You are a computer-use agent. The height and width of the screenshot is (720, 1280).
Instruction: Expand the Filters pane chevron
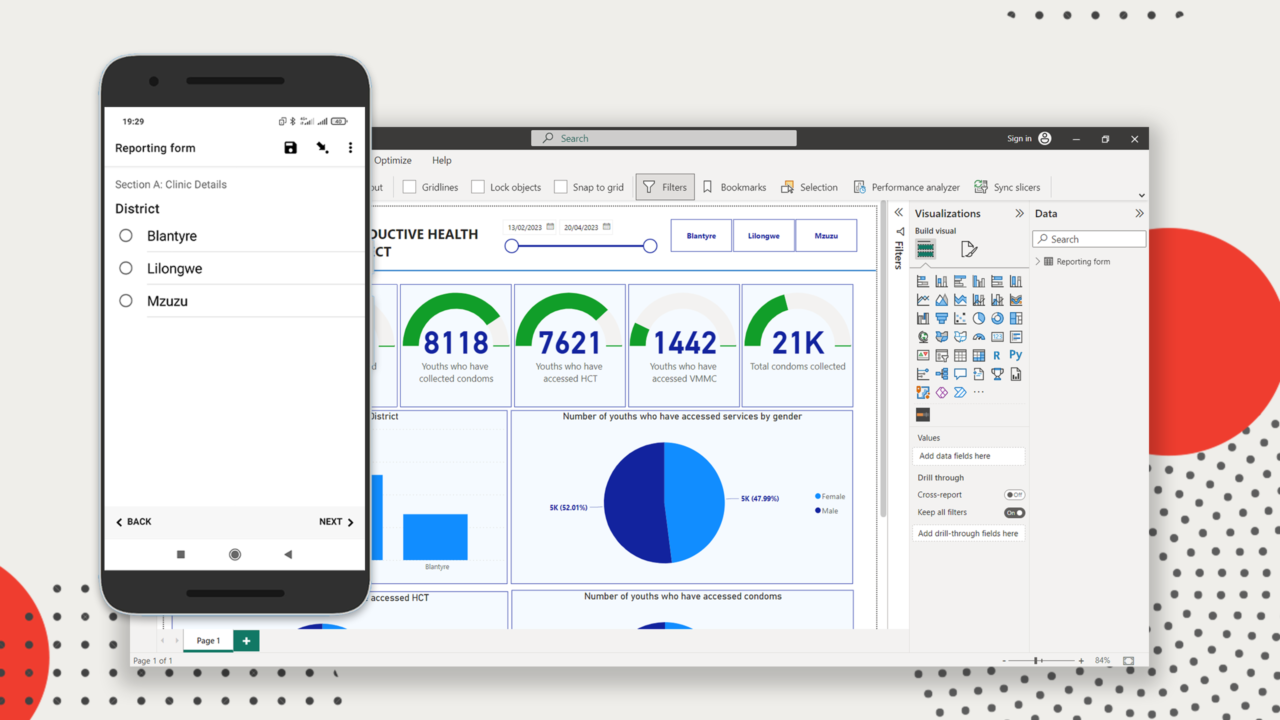tap(898, 213)
